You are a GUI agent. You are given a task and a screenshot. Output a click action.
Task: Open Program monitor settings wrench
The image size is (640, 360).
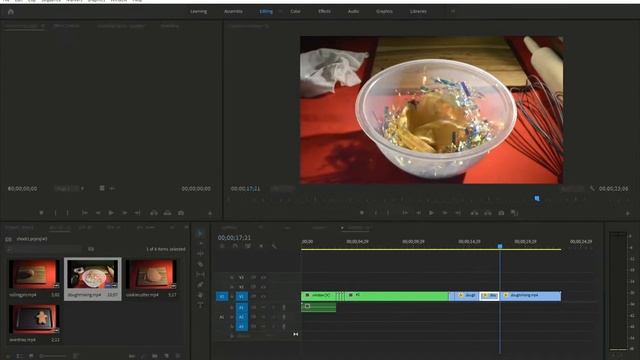pyautogui.click(x=592, y=189)
